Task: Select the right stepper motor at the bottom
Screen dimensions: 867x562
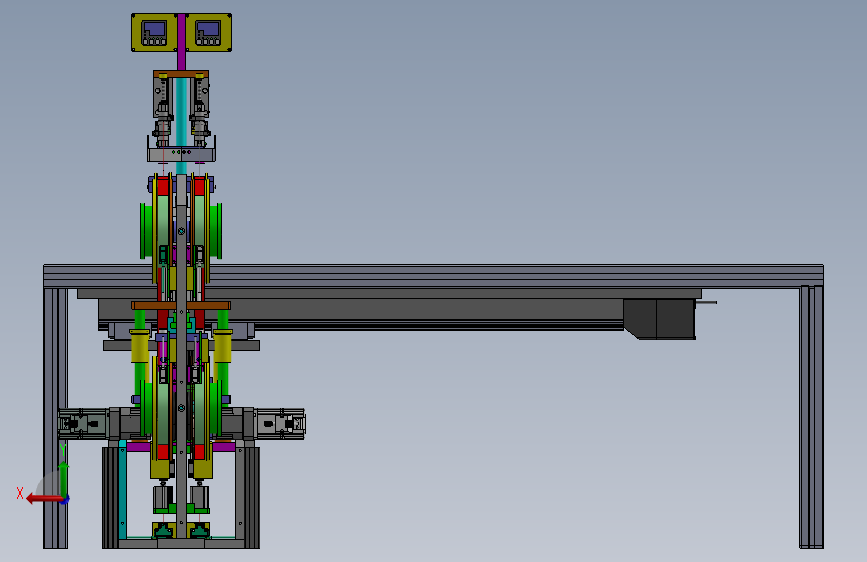Action: [200, 496]
